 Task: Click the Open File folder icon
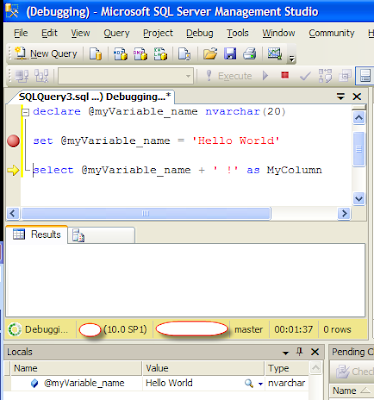(x=210, y=53)
